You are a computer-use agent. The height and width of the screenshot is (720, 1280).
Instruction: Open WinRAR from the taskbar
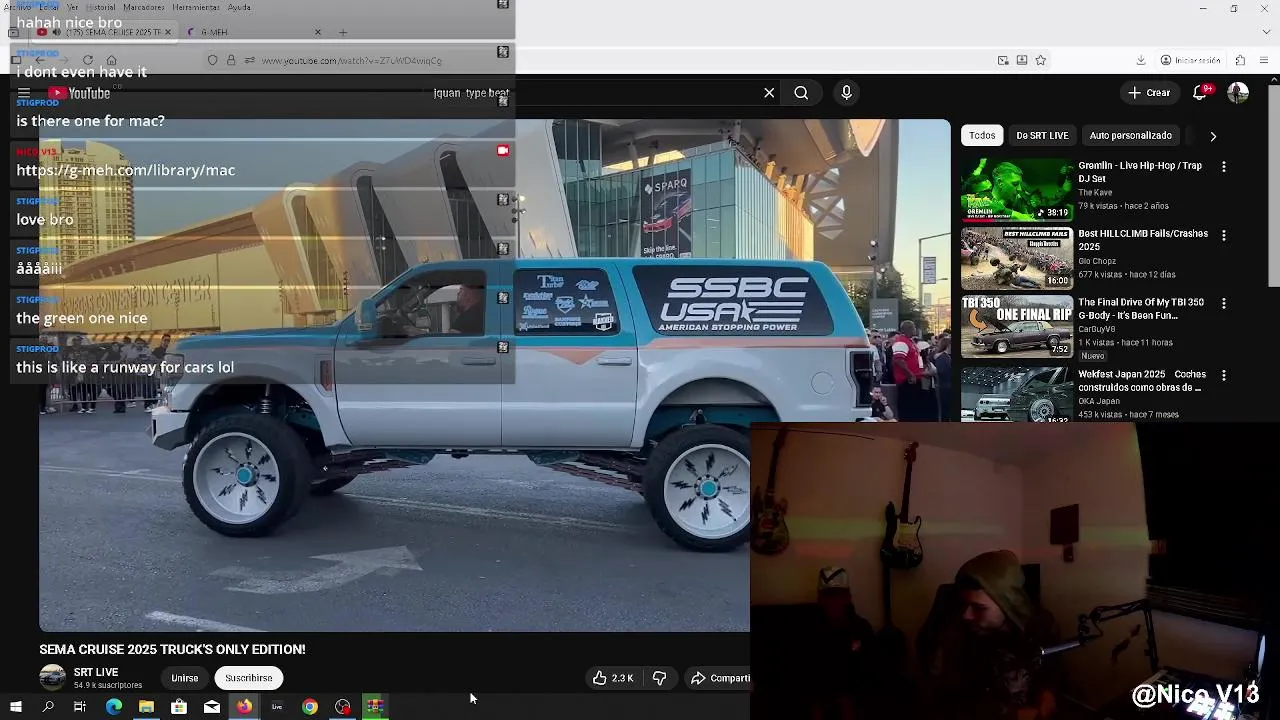point(375,707)
